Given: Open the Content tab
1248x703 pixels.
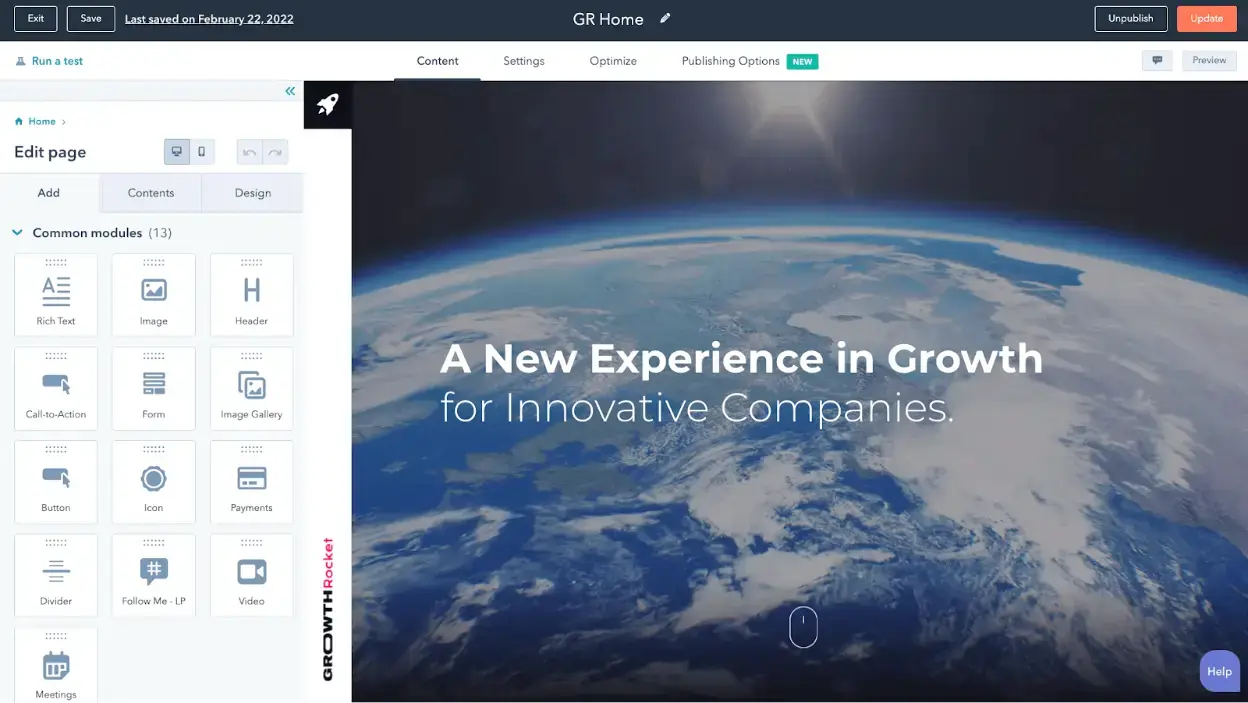Looking at the screenshot, I should point(437,61).
